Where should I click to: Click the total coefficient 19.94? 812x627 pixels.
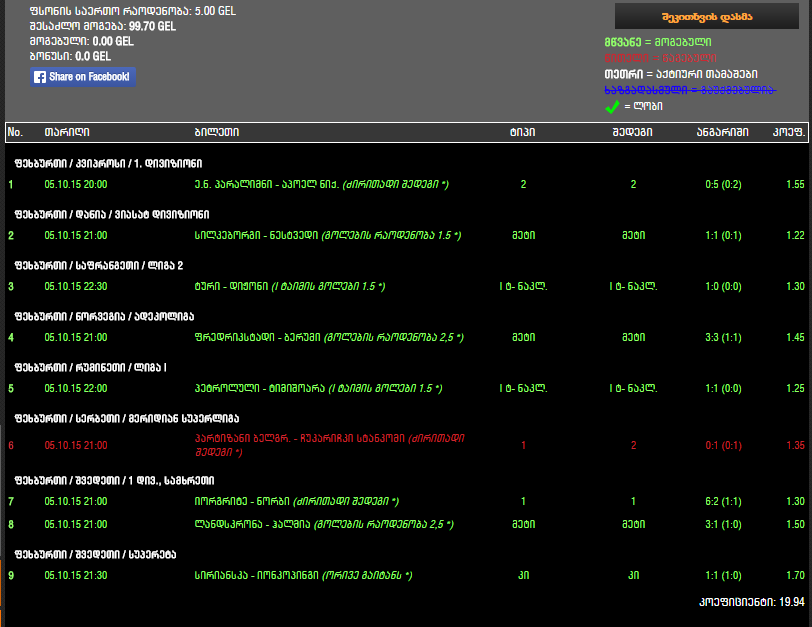tap(792, 602)
